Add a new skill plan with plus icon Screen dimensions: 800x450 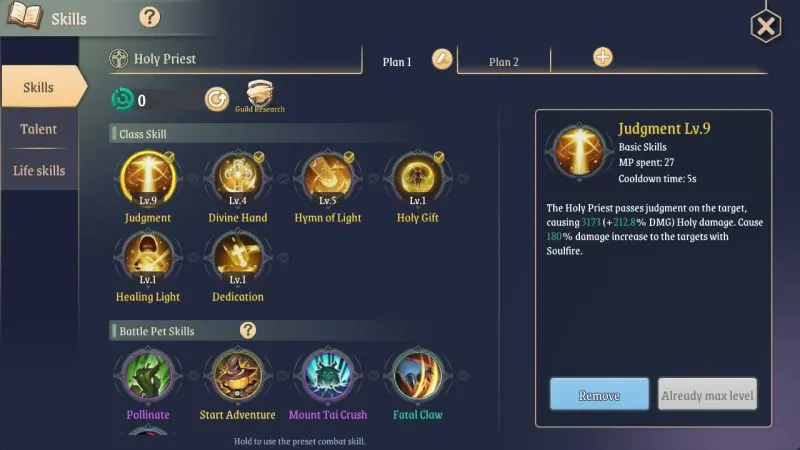(x=603, y=57)
